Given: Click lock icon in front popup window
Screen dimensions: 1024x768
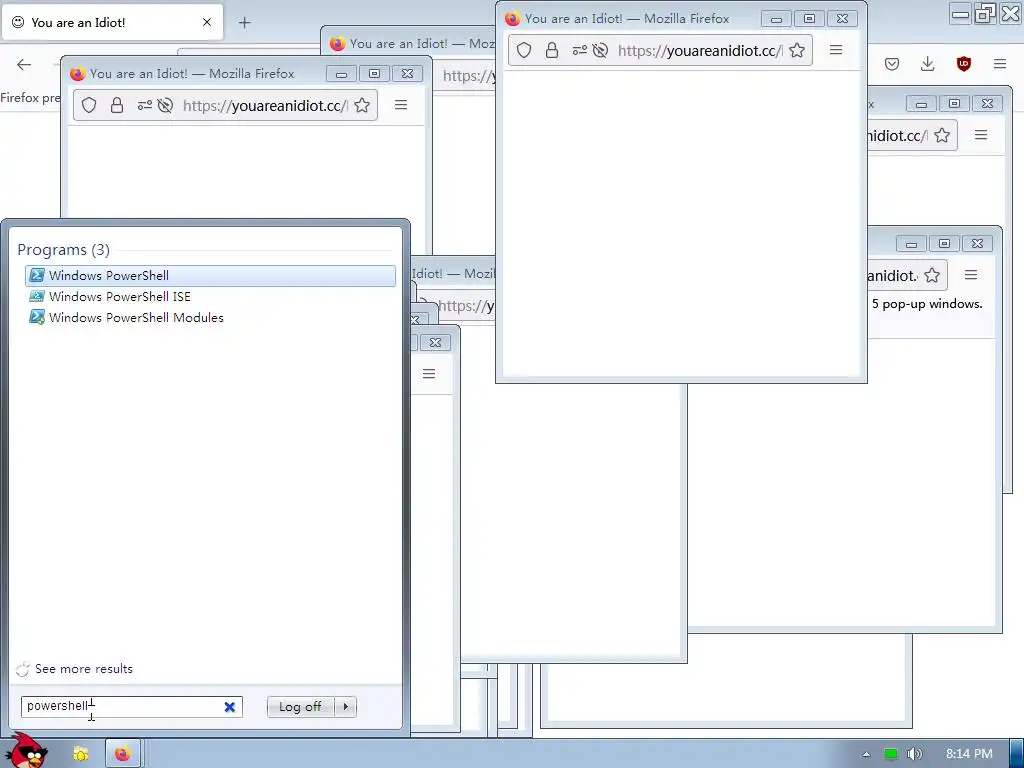Looking at the screenshot, I should [x=552, y=50].
